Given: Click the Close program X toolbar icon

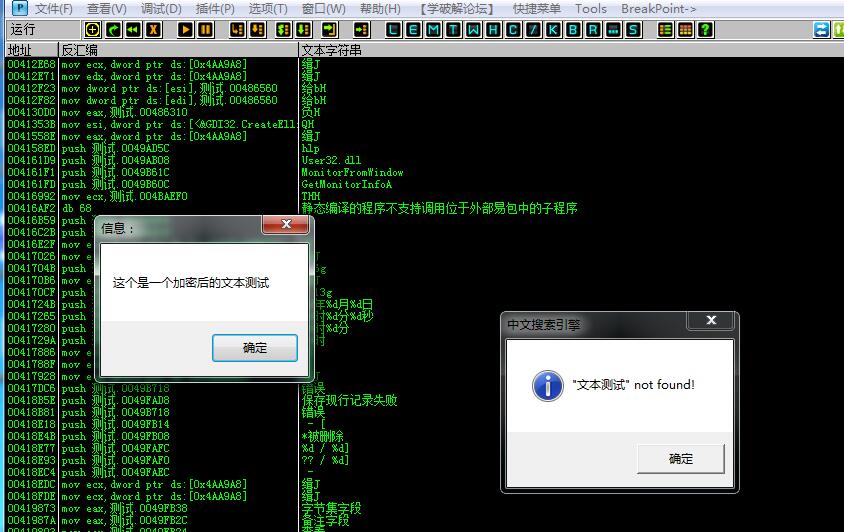Looking at the screenshot, I should coord(153,30).
